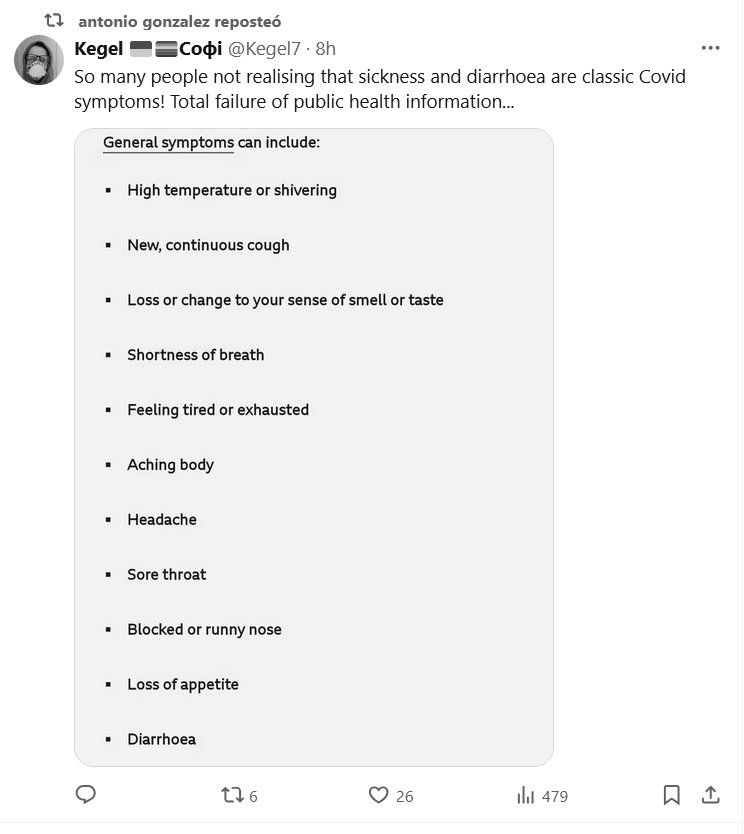Screen dimensions: 744x834
Task: Open the three-dot more options menu
Action: [x=710, y=48]
